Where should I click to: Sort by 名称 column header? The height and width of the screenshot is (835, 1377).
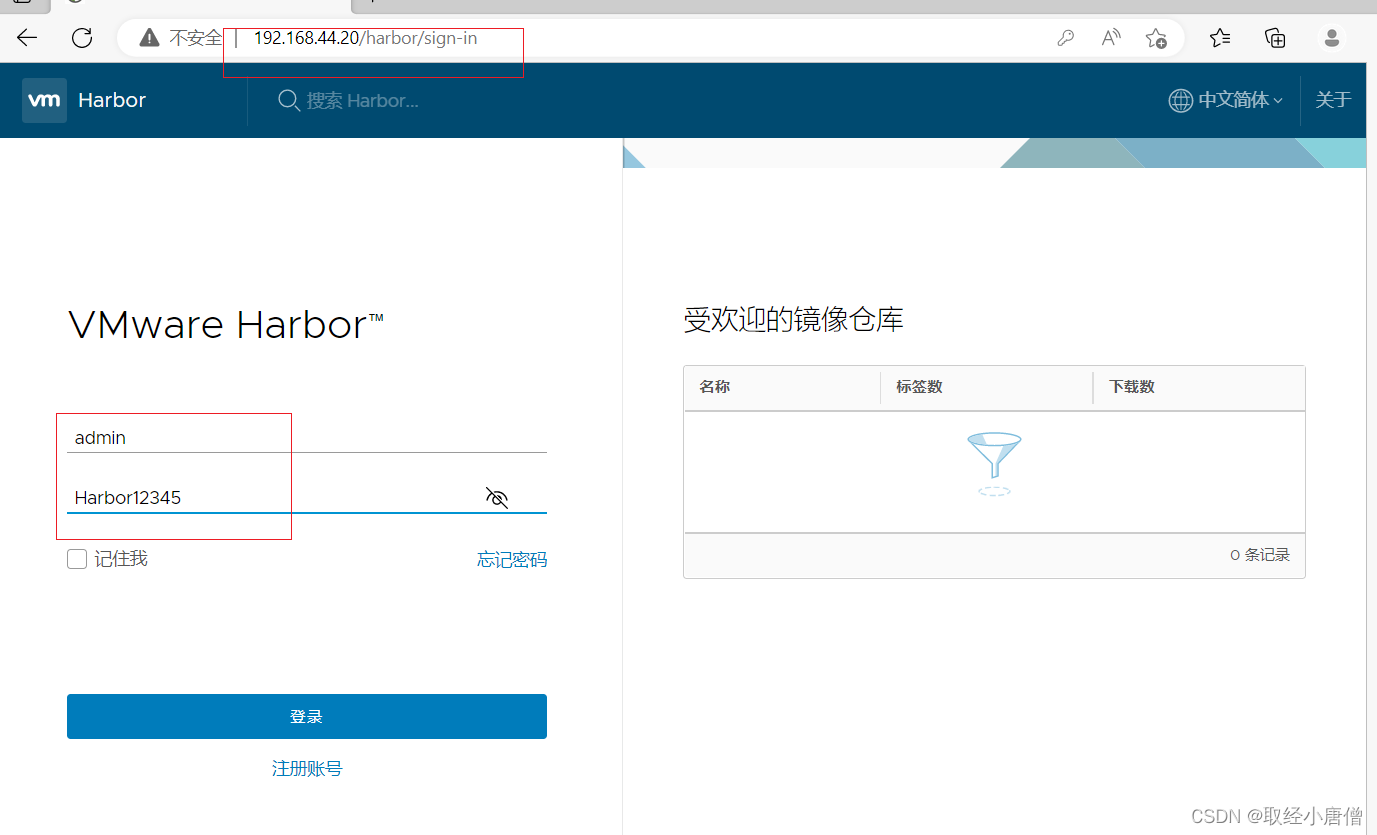click(x=715, y=387)
